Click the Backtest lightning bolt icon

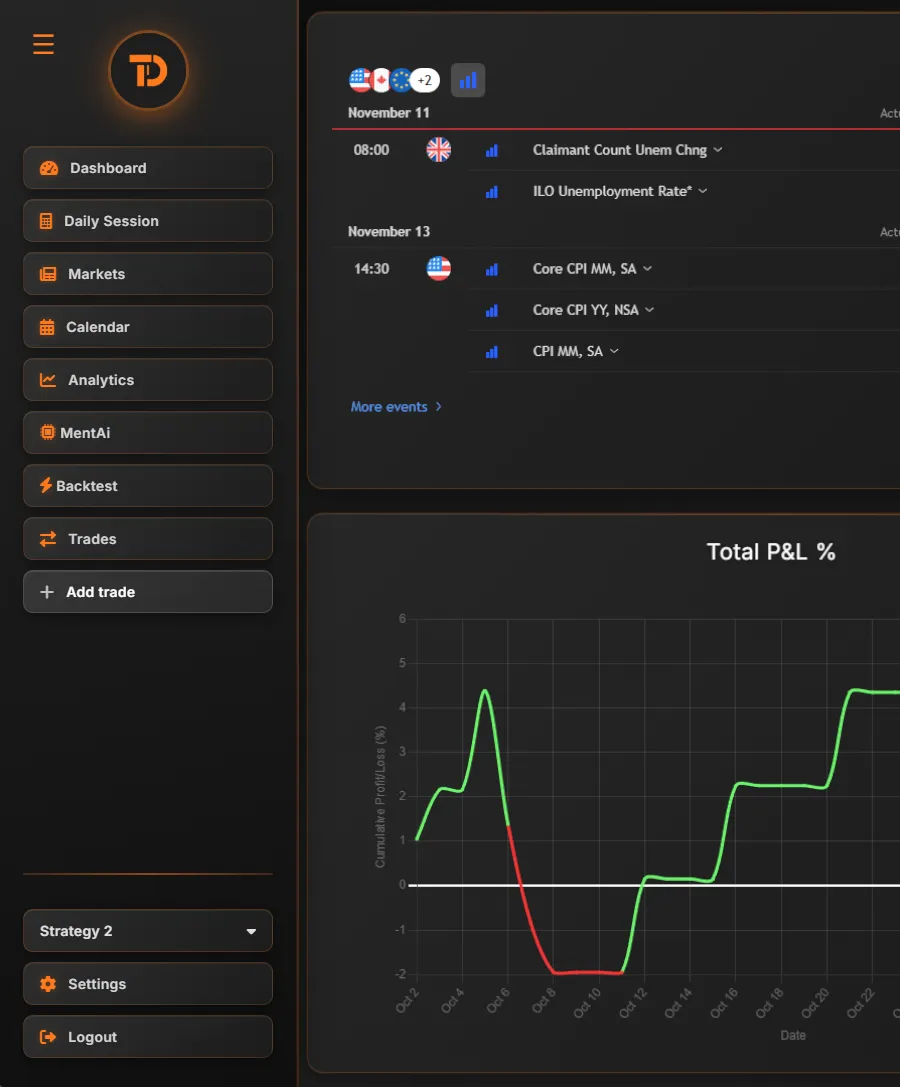(x=46, y=485)
